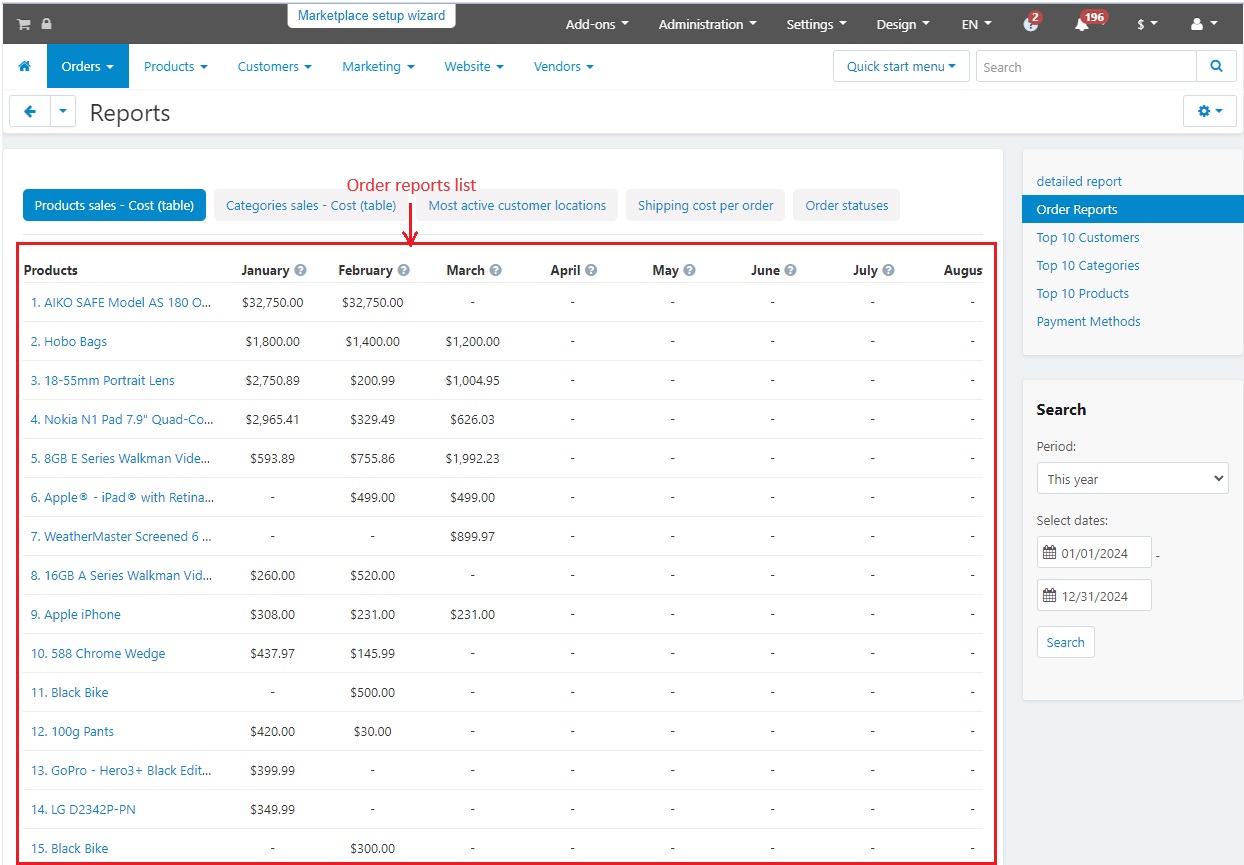The height and width of the screenshot is (865, 1244).
Task: Click March help question icon
Action: pos(496,270)
